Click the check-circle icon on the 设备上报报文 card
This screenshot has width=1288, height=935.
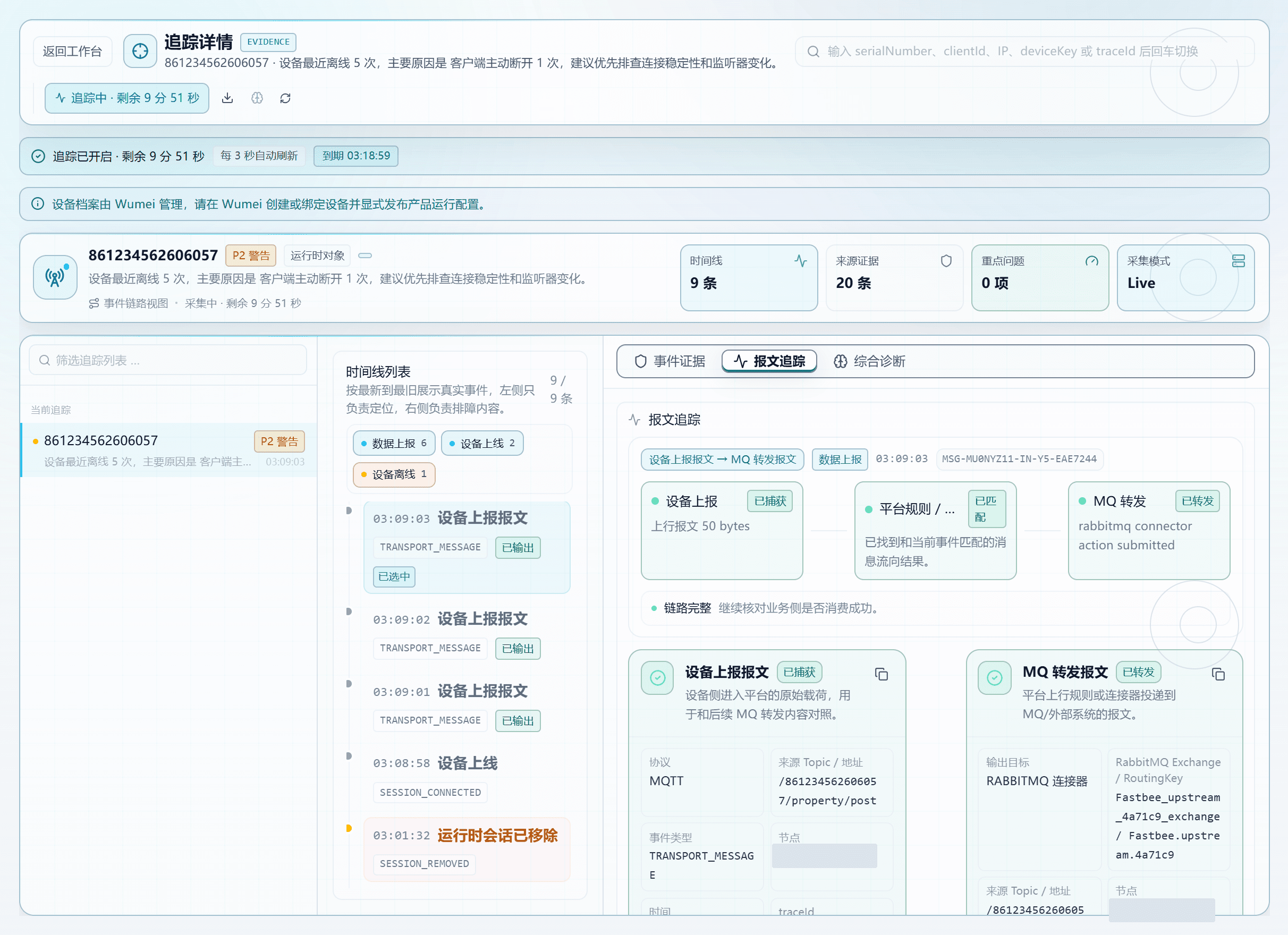[658, 678]
